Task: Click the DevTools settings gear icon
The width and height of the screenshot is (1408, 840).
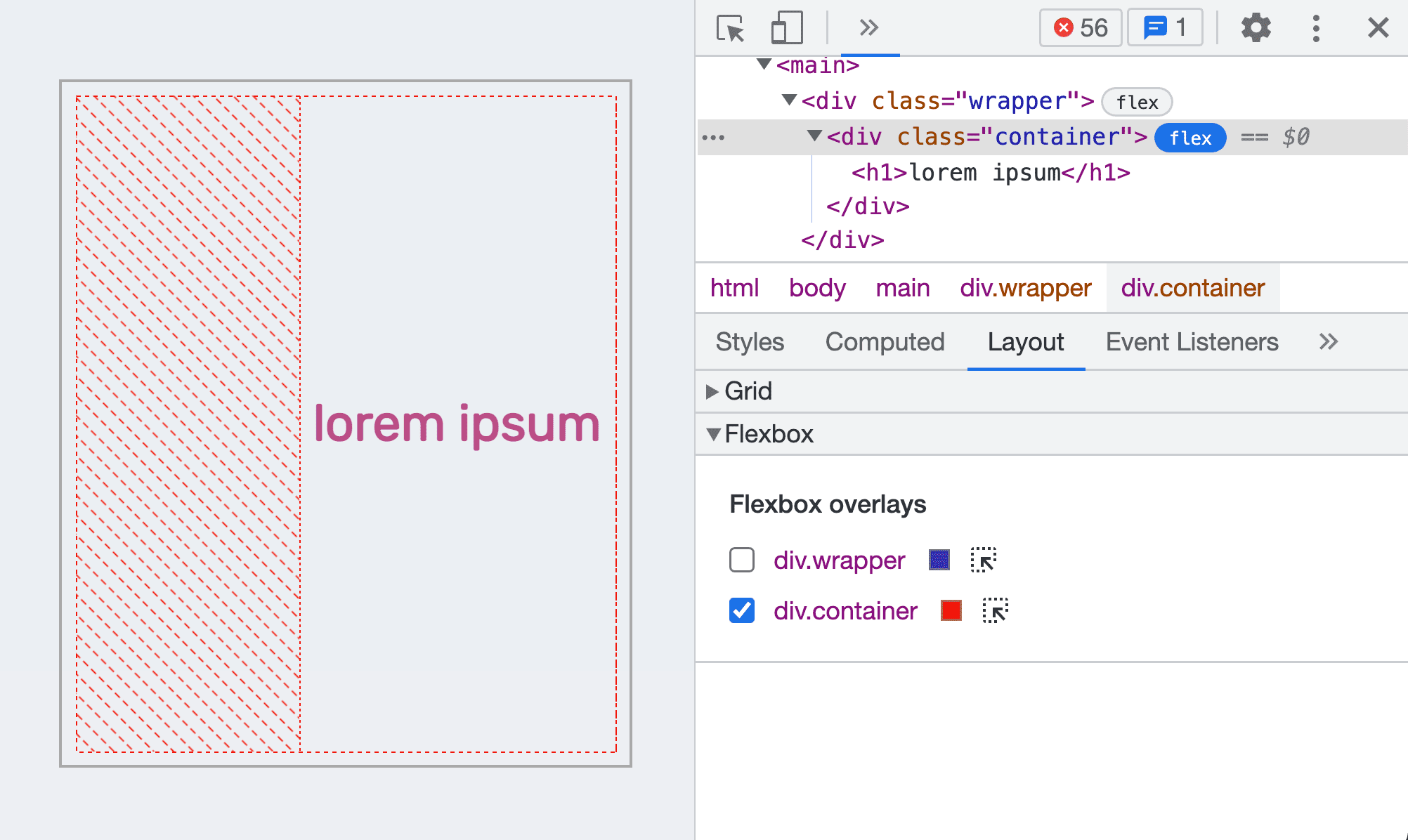Action: (1254, 27)
